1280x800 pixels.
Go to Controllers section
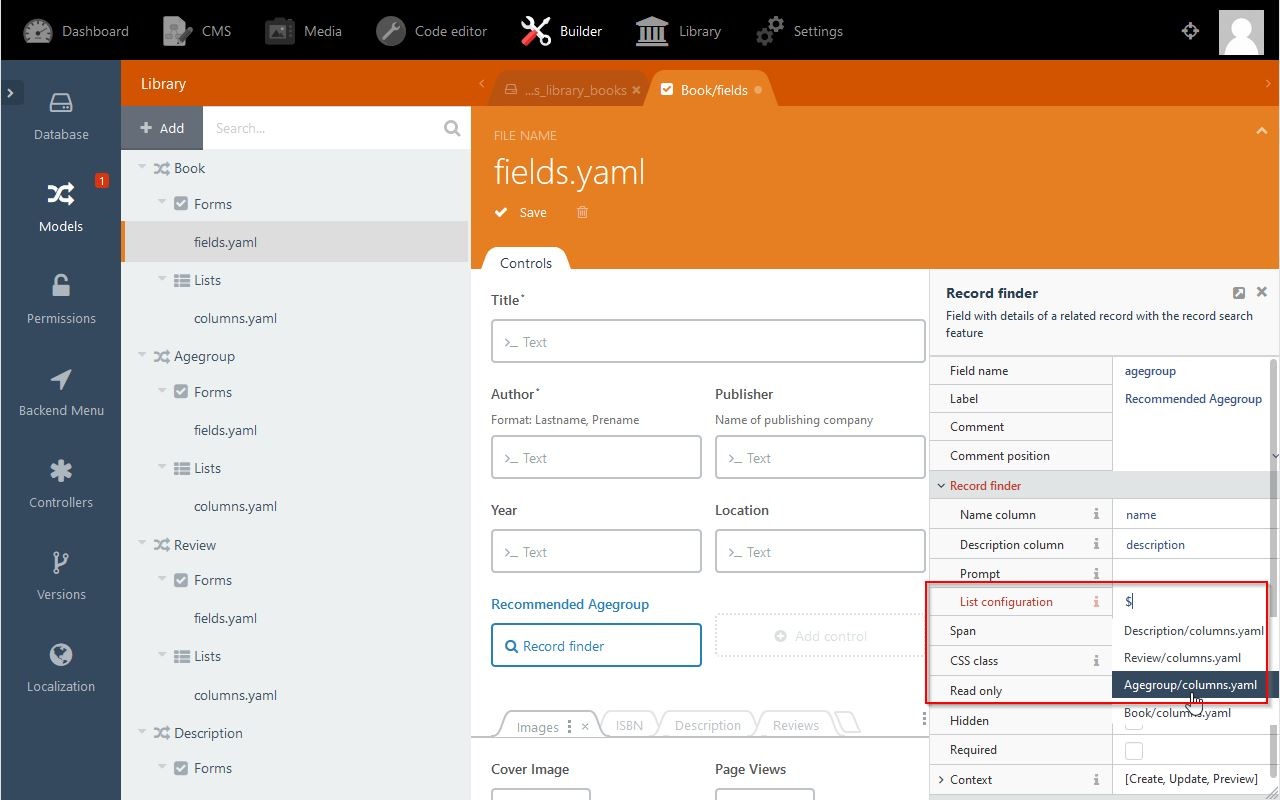point(61,484)
